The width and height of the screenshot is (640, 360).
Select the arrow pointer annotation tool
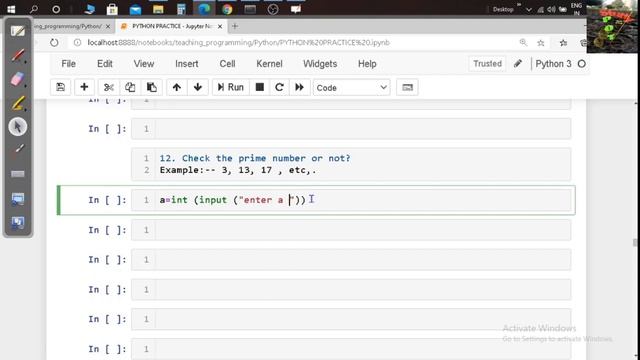tap(18, 127)
